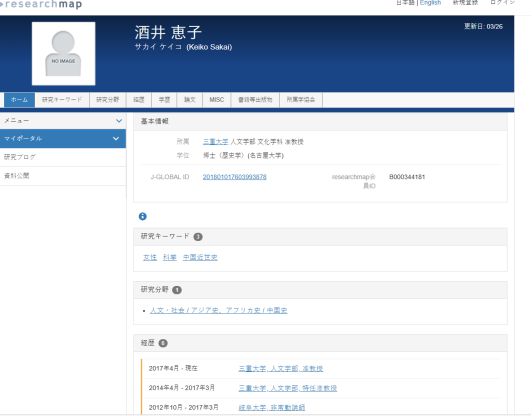Open the researchmap logo home link
The image size is (532, 416).
(41, 4)
